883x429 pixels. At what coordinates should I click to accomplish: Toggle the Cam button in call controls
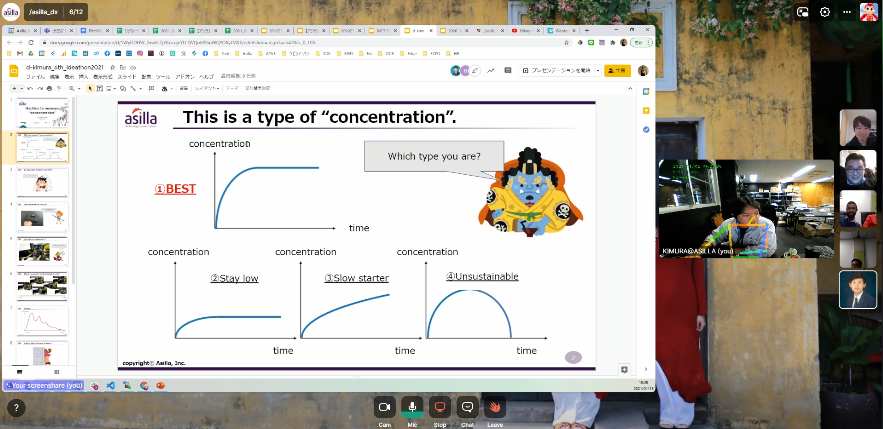pos(385,407)
